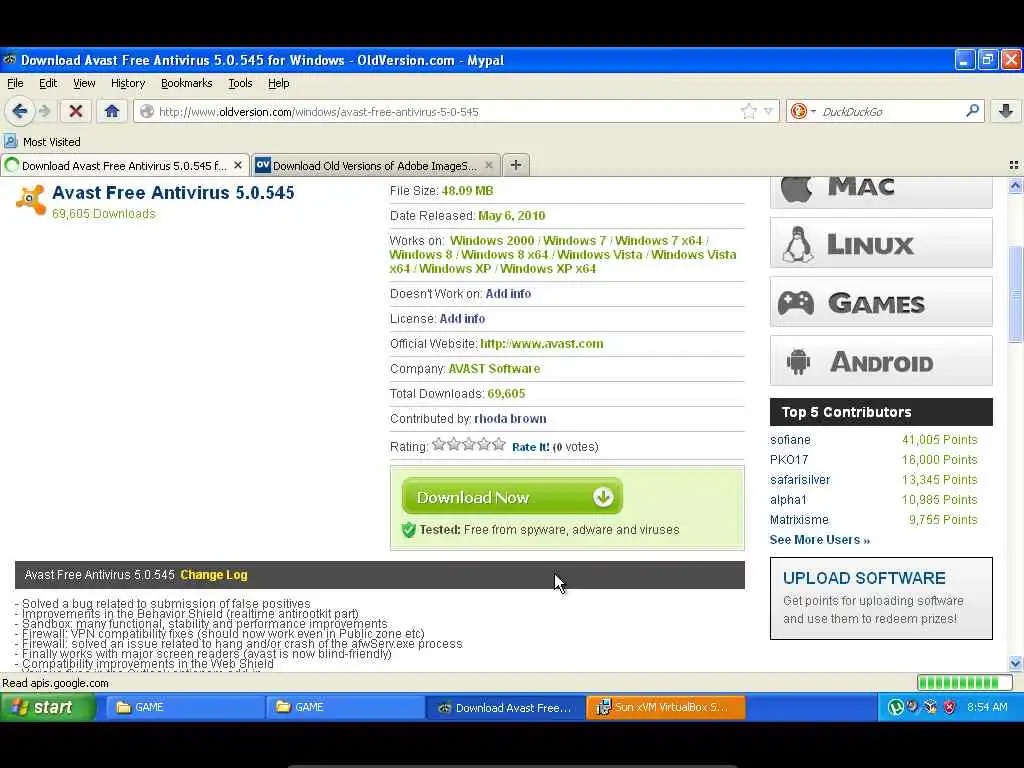Click the 8:54 AM system clock

tap(987, 707)
